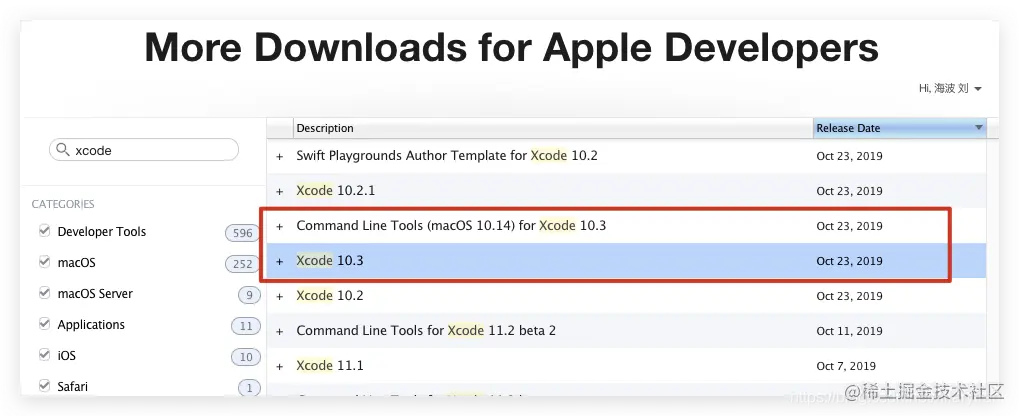Viewport: 1019px width, 416px height.
Task: Click the 596 count badge
Action: pyautogui.click(x=242, y=233)
